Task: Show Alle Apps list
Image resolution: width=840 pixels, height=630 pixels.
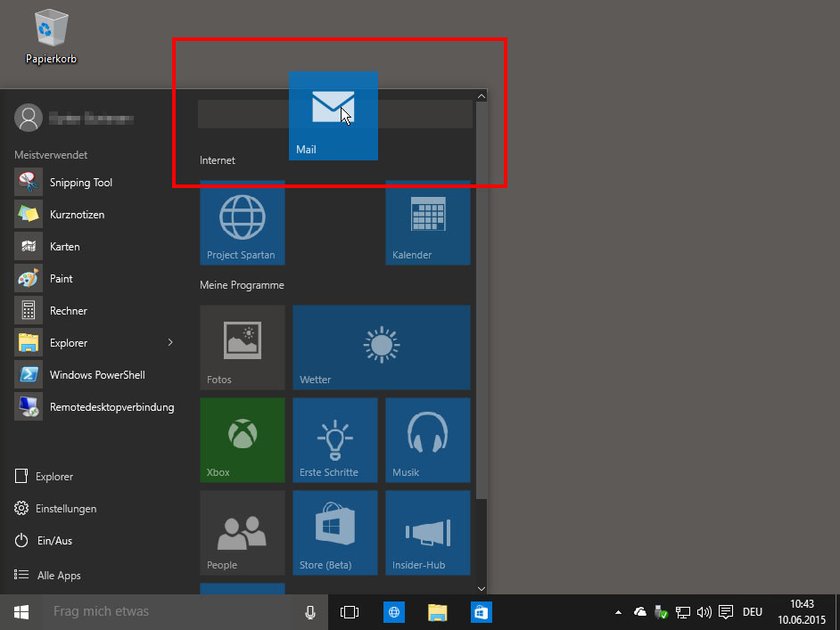Action: point(48,575)
